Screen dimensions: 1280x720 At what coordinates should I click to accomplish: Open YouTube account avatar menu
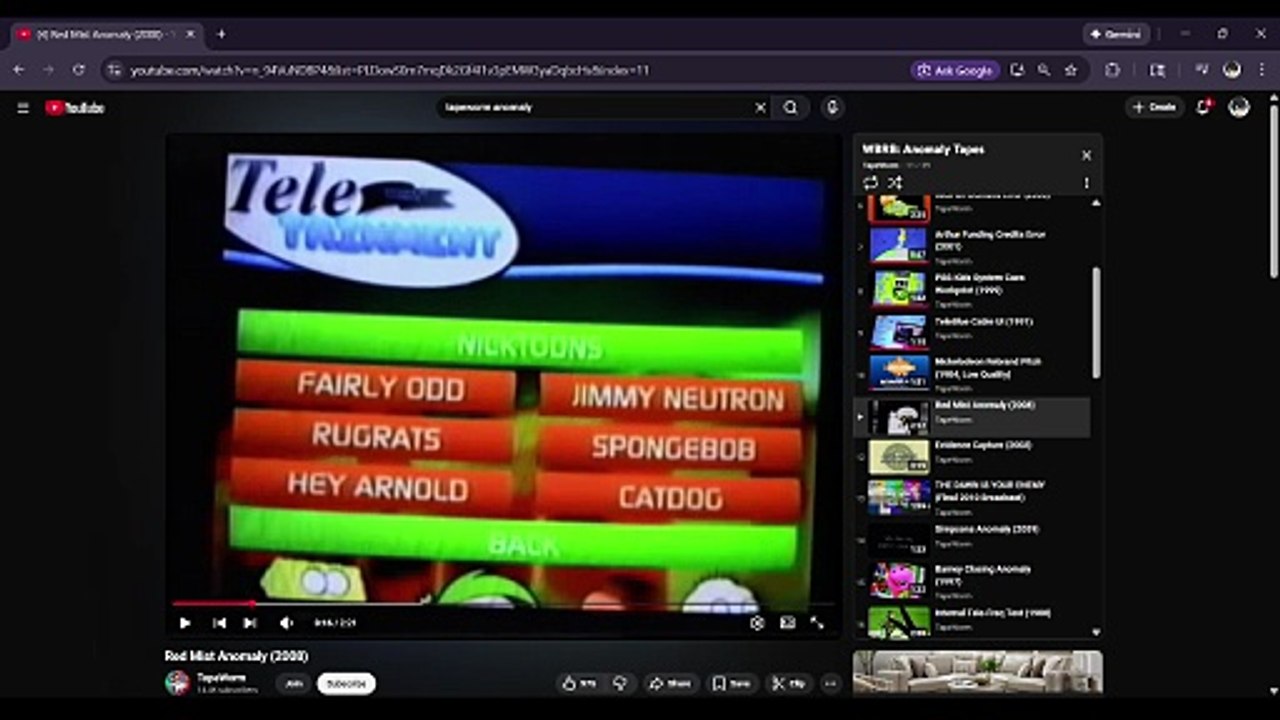coord(1239,107)
